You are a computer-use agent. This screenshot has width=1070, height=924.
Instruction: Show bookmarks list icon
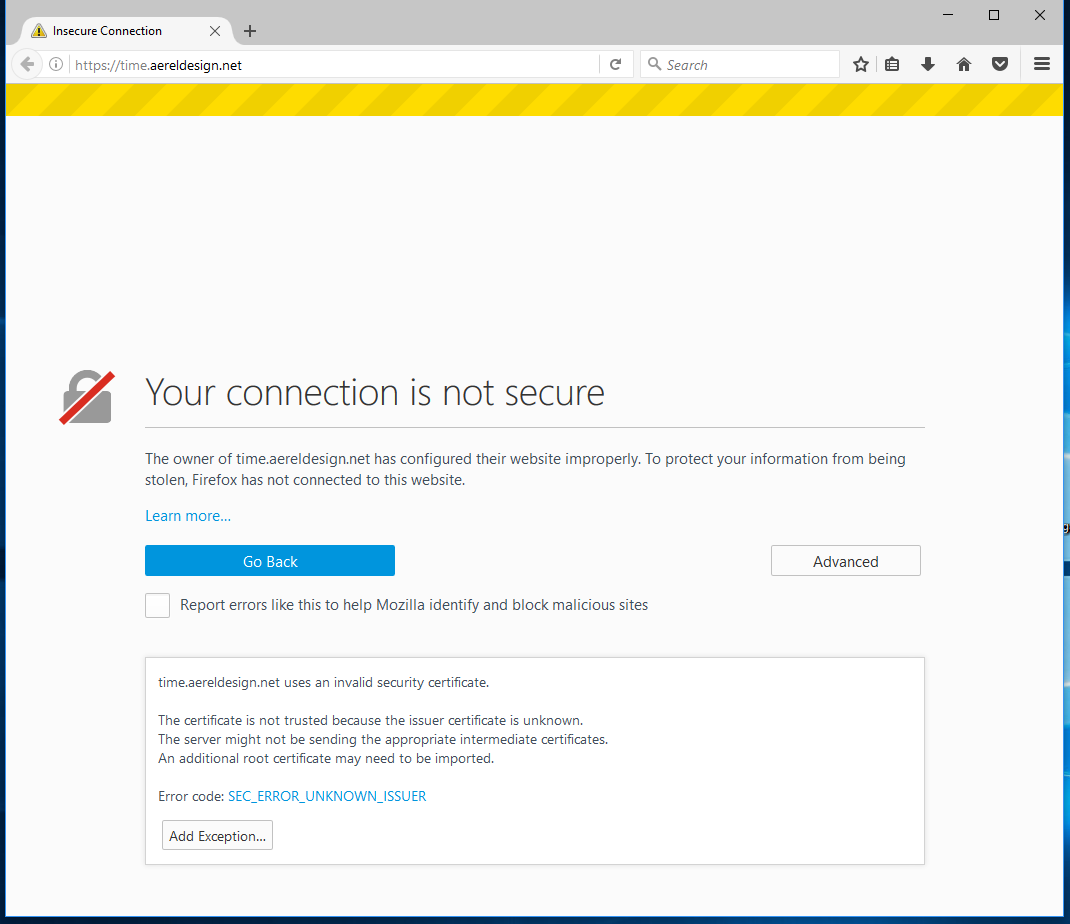click(892, 65)
